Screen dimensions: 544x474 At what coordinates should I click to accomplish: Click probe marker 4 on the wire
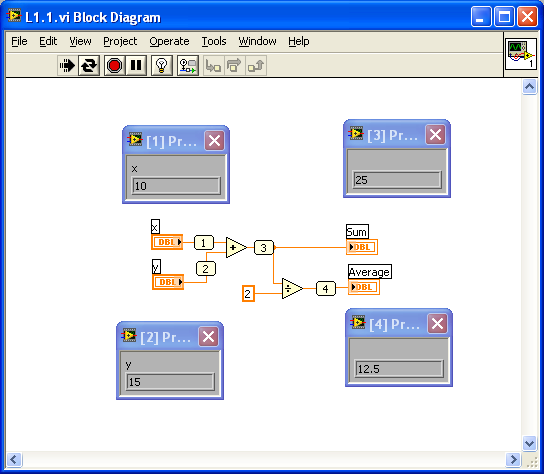point(326,288)
